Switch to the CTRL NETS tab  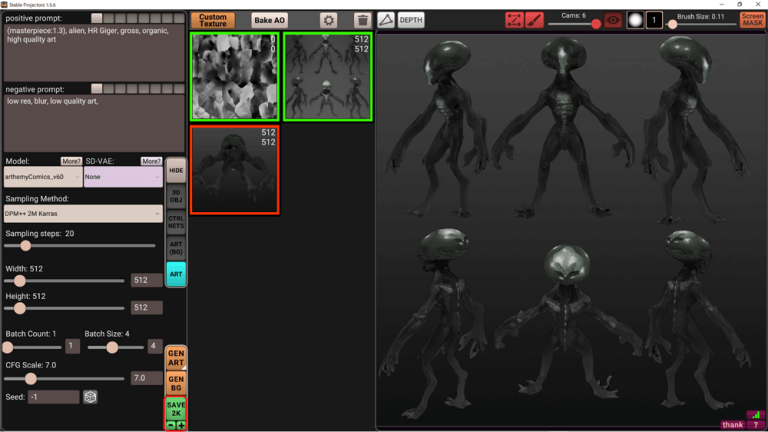point(176,222)
